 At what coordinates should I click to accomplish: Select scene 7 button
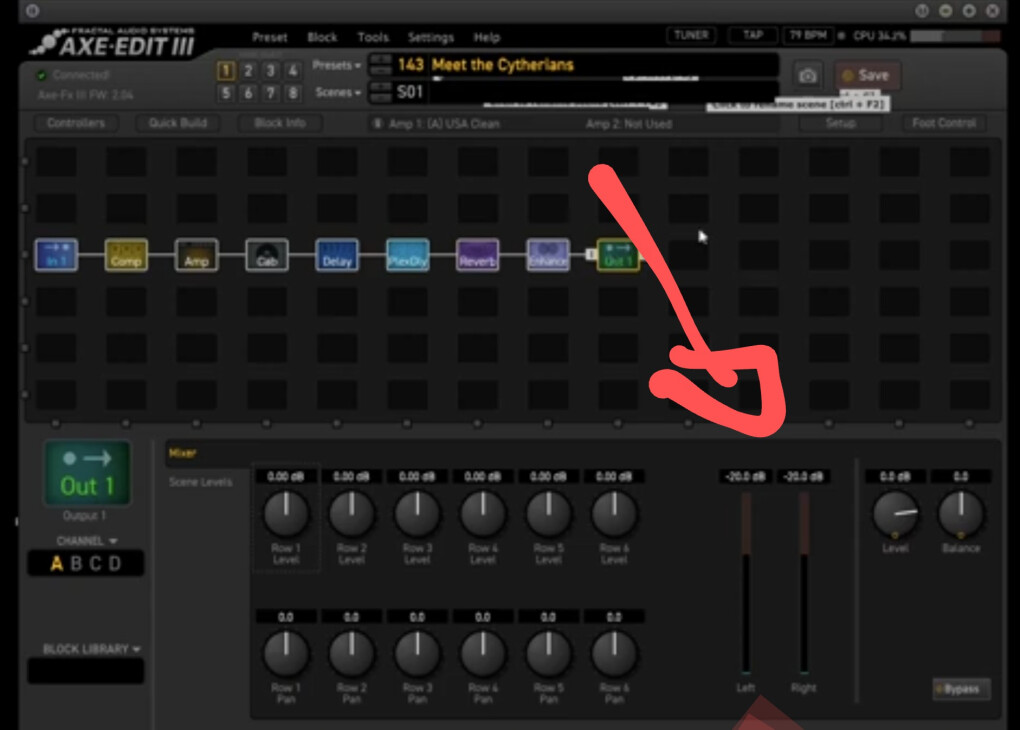pos(271,93)
